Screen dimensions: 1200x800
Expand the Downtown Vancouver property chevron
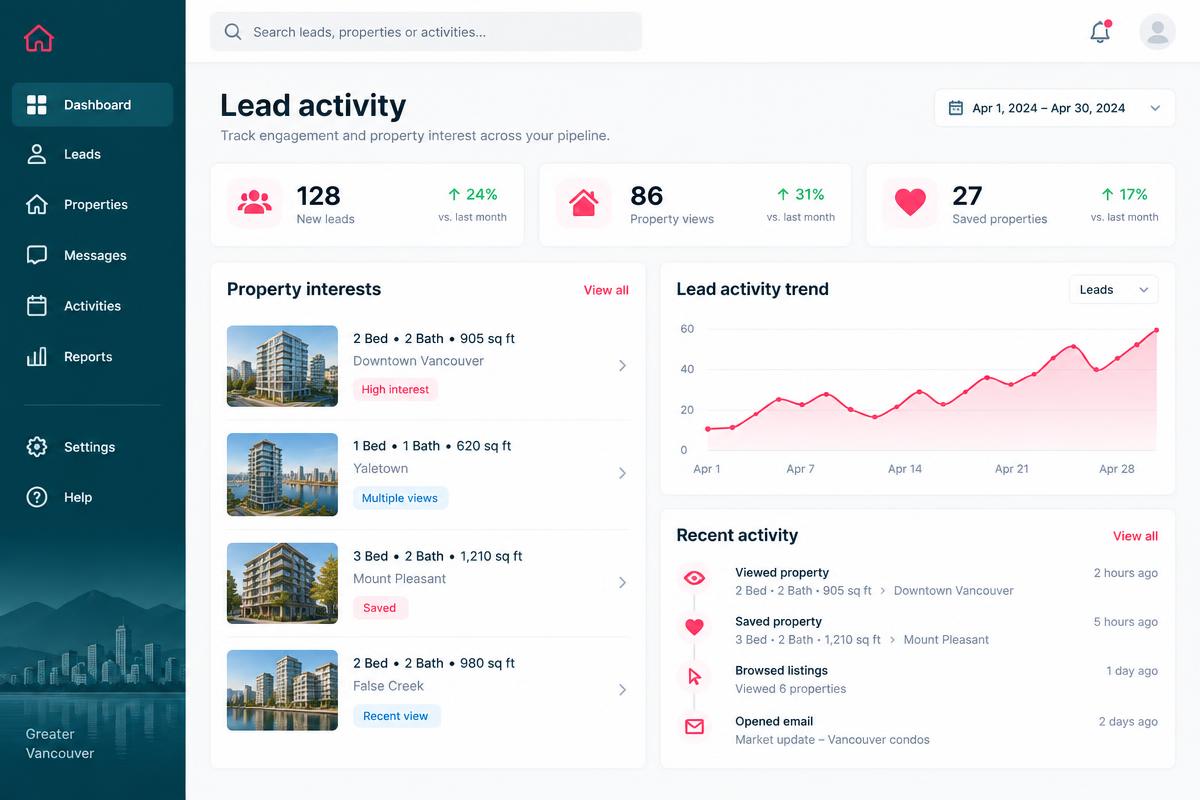(x=622, y=366)
